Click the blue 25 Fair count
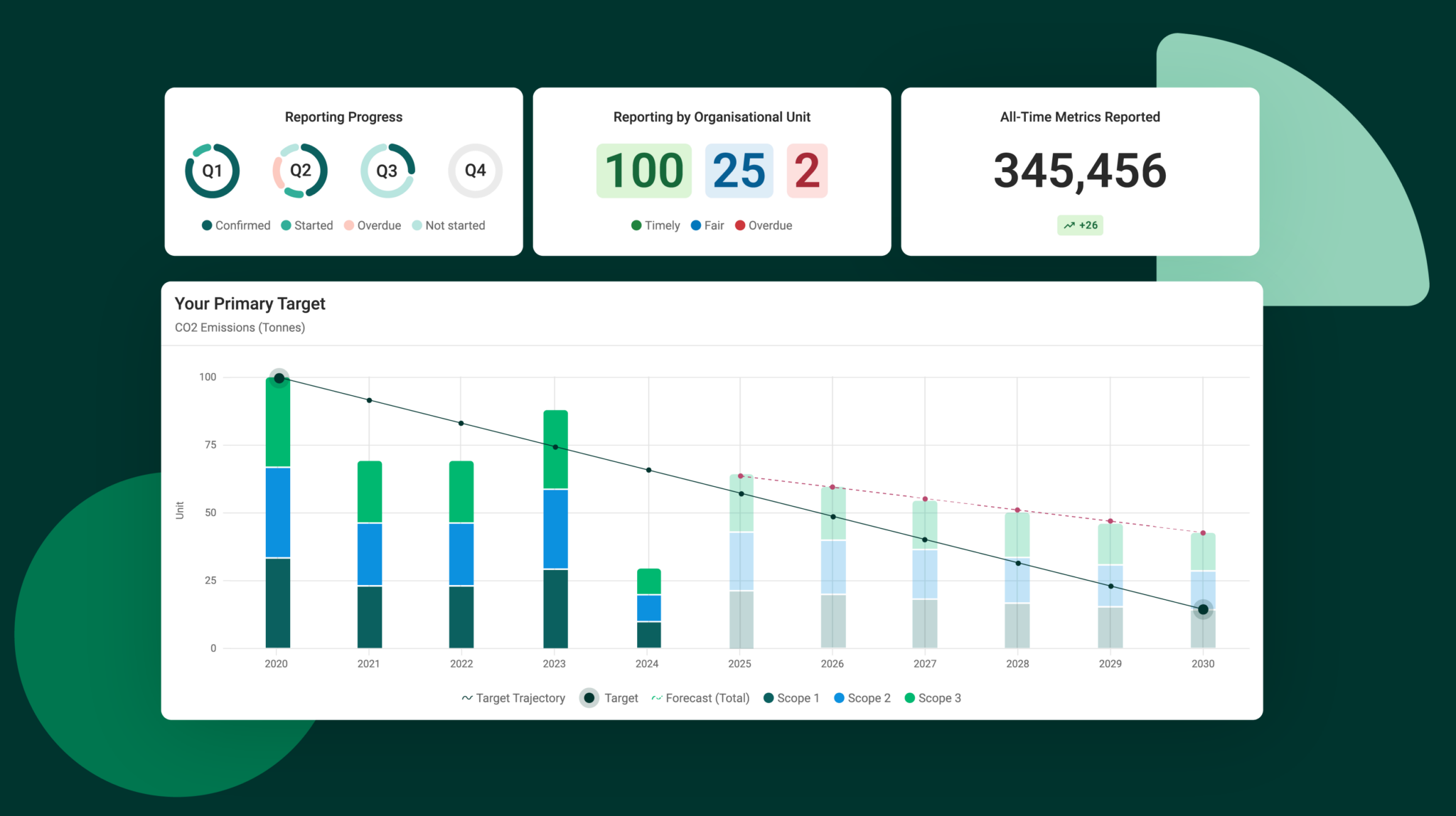1456x816 pixels. tap(739, 171)
